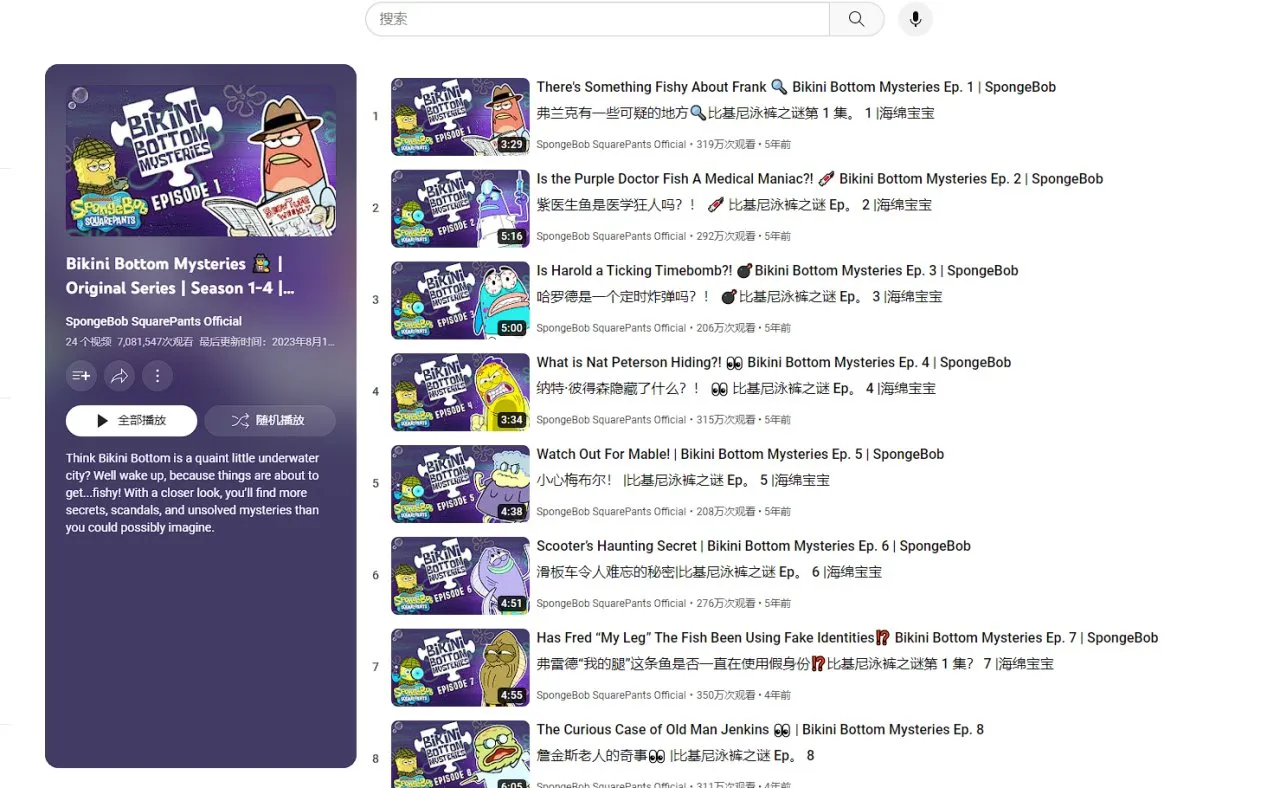Open the playlist Episode 1 cover thumbnail
1280x788 pixels.
pyautogui.click(x=201, y=160)
